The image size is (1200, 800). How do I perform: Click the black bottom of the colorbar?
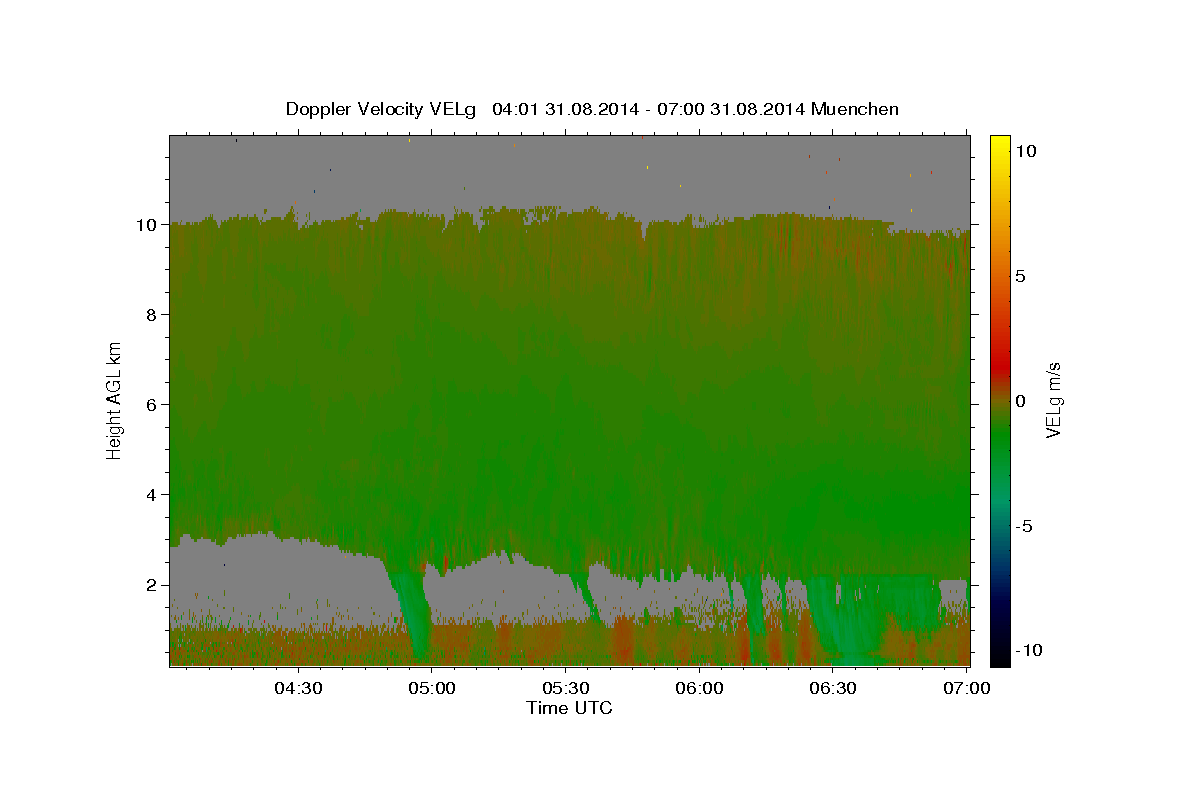point(999,655)
